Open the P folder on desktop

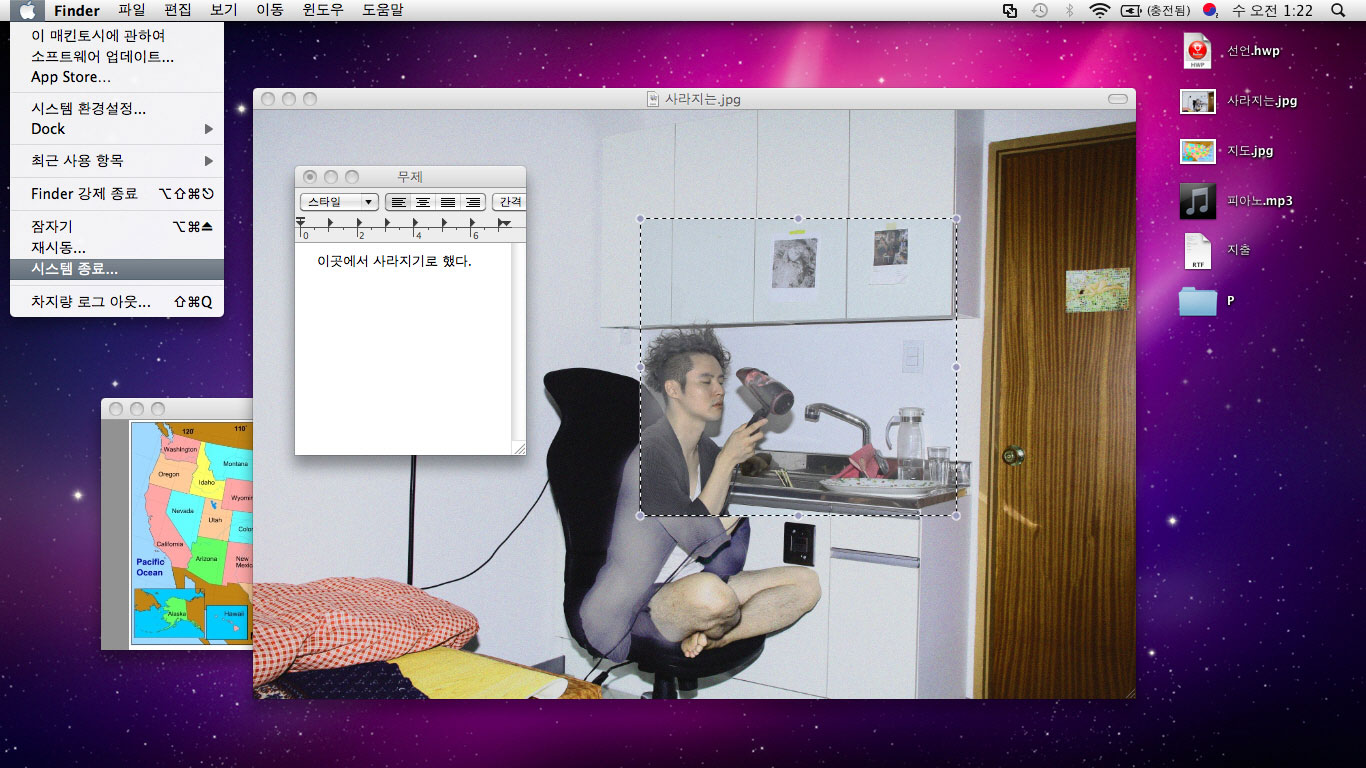pyautogui.click(x=1197, y=301)
